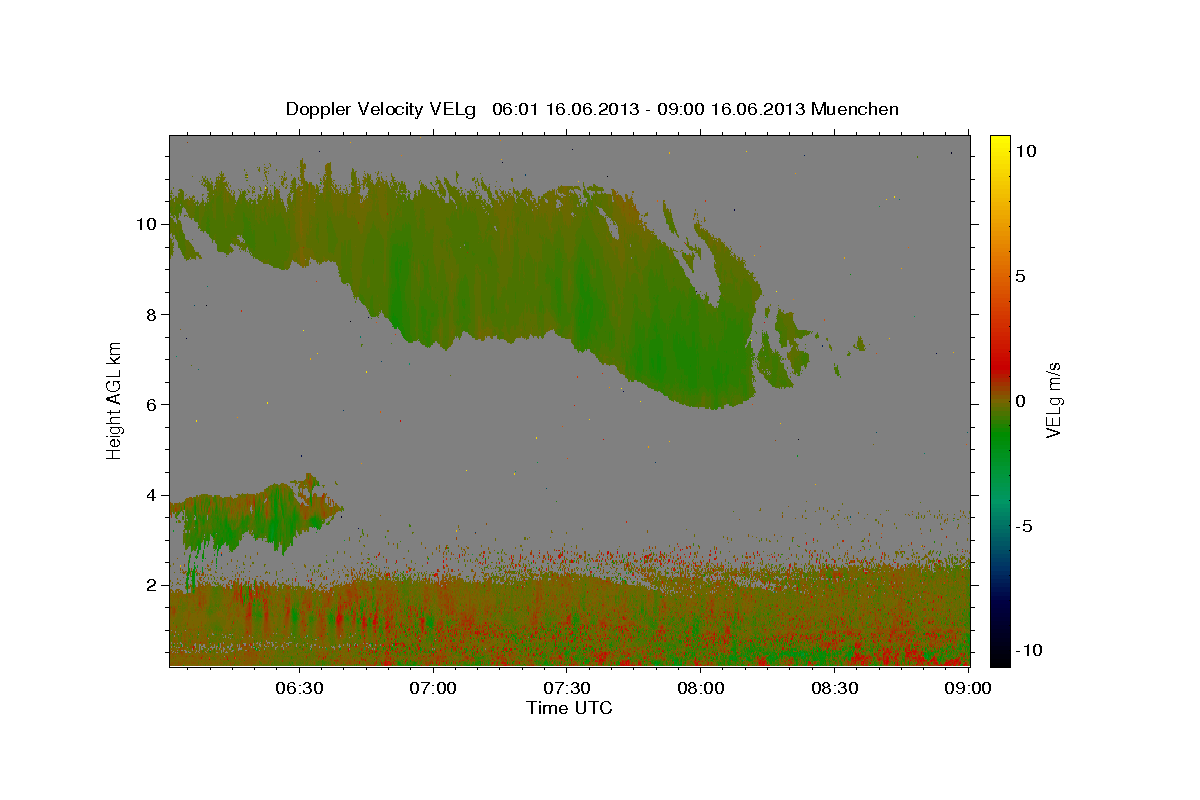
Task: Click the 'Time UTC' axis title
Action: pyautogui.click(x=569, y=708)
